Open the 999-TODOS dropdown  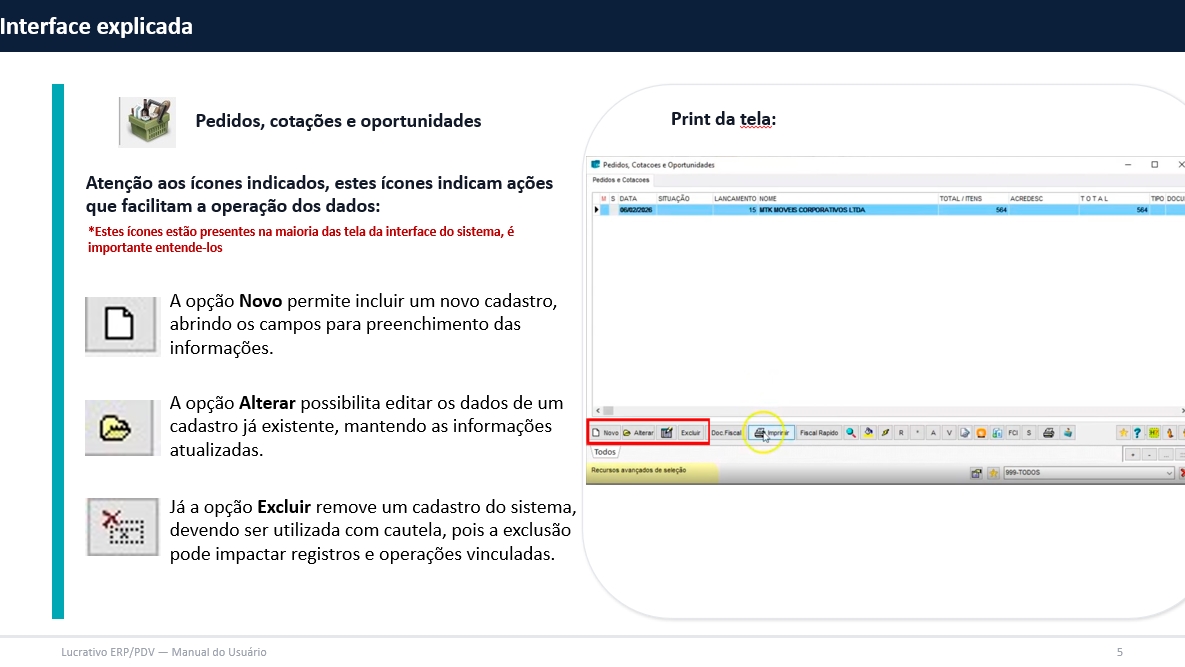(x=1088, y=473)
